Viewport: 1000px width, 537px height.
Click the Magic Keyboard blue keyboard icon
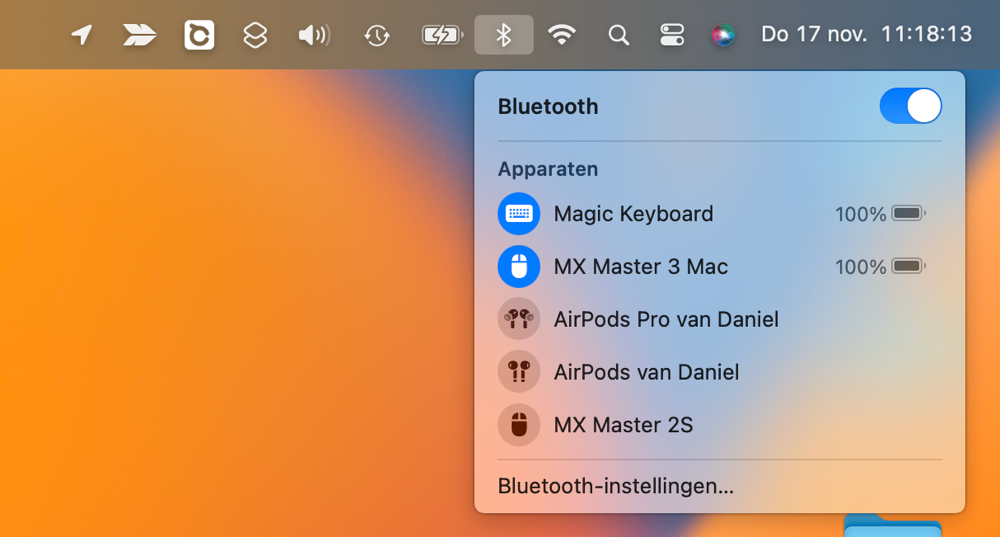click(518, 214)
